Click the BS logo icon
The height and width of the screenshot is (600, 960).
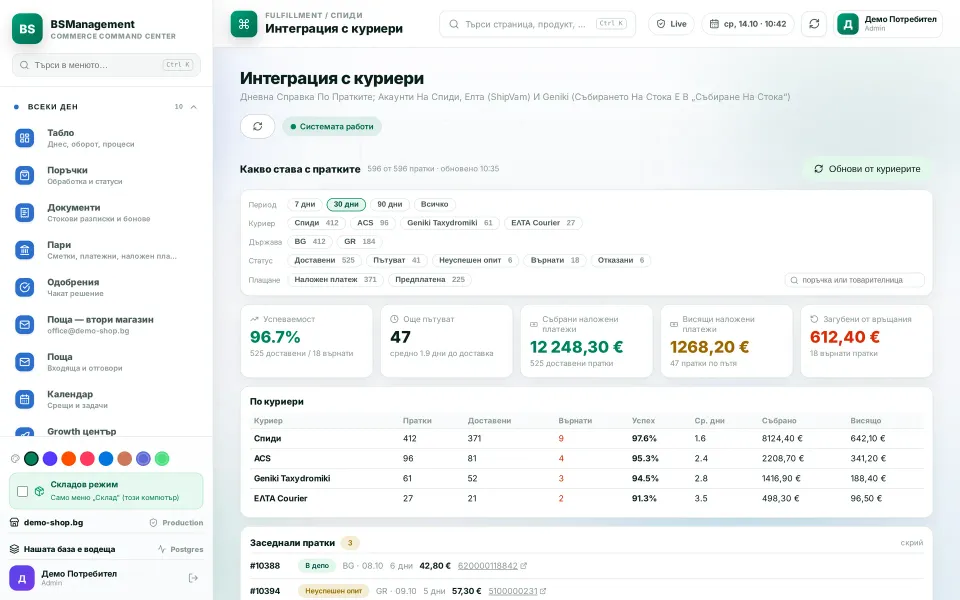[27, 29]
